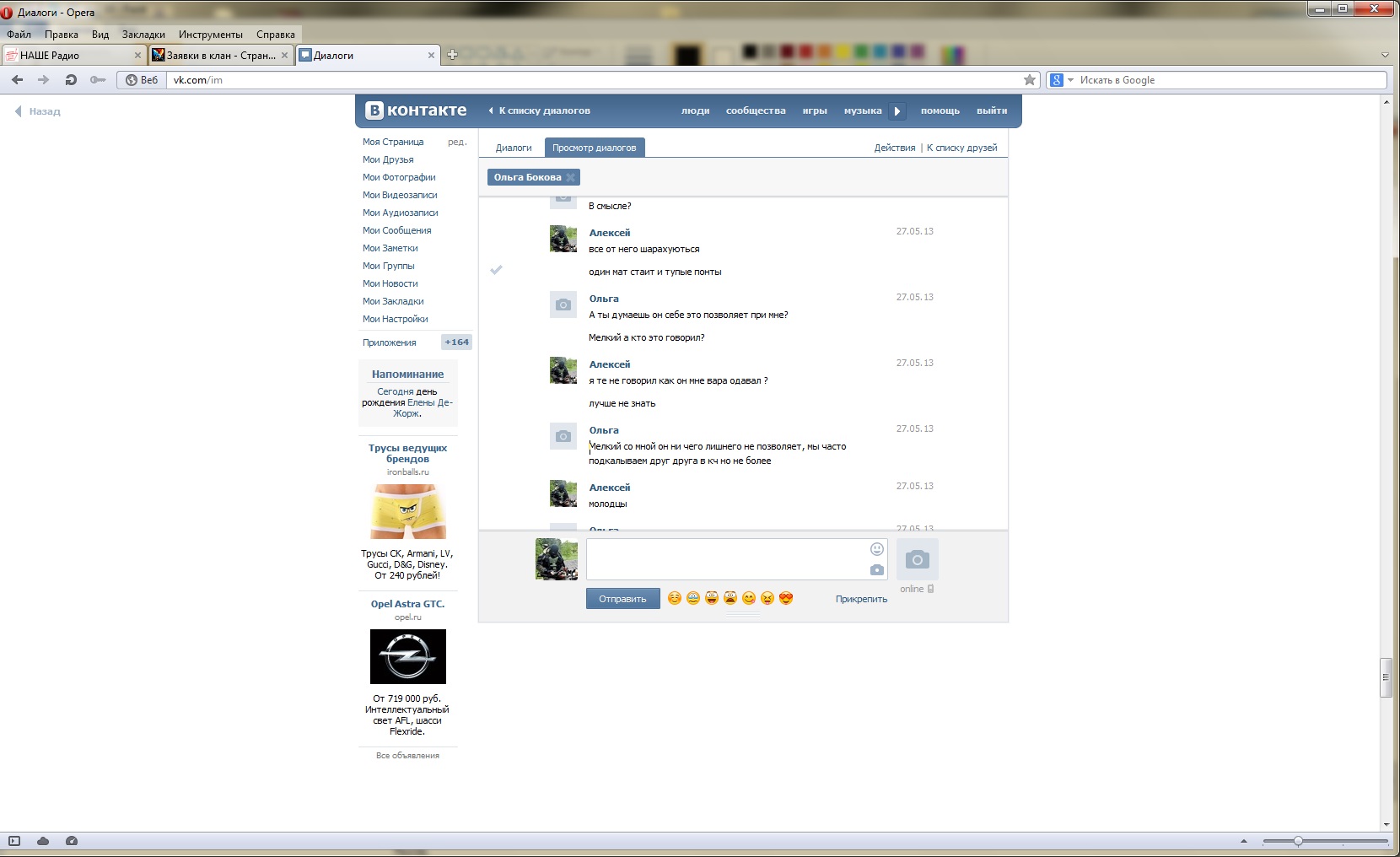Open the сообщества header link
Screen dimensions: 1400x857
(x=756, y=110)
